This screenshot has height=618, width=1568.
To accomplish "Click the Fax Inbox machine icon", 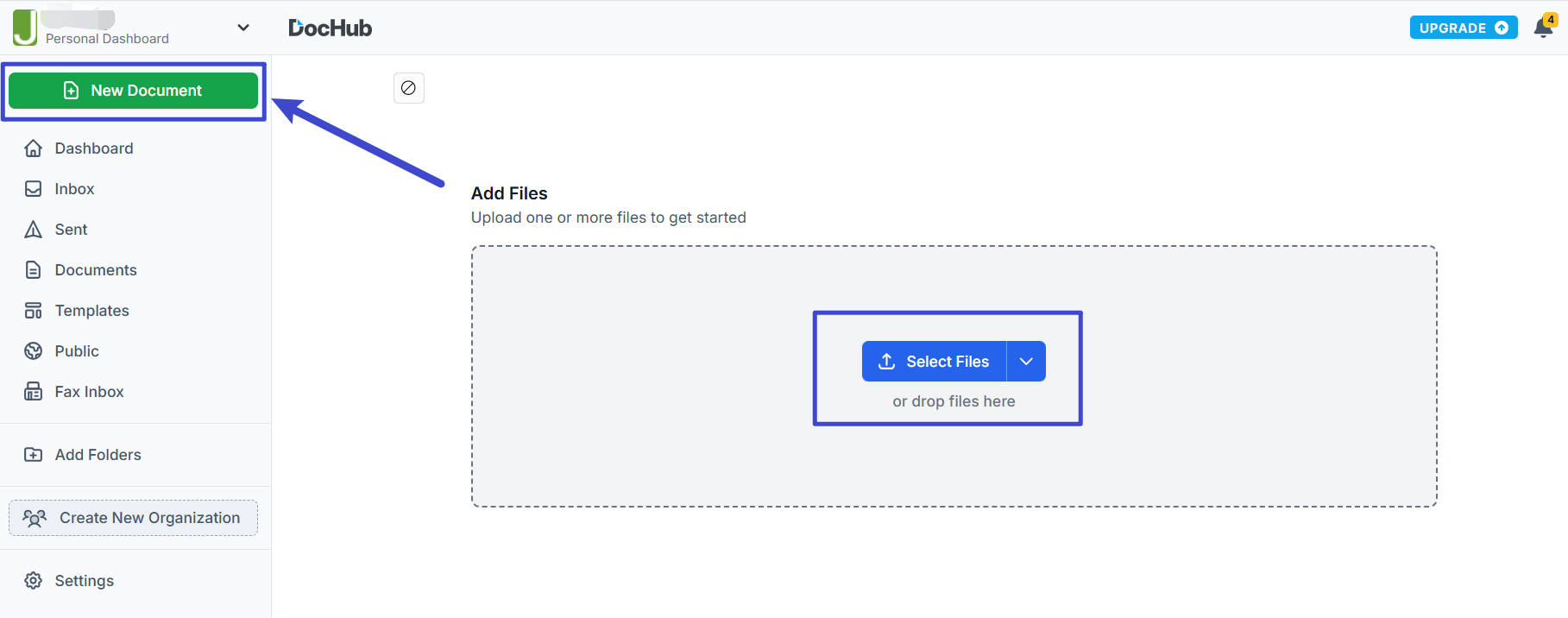I will [x=33, y=392].
